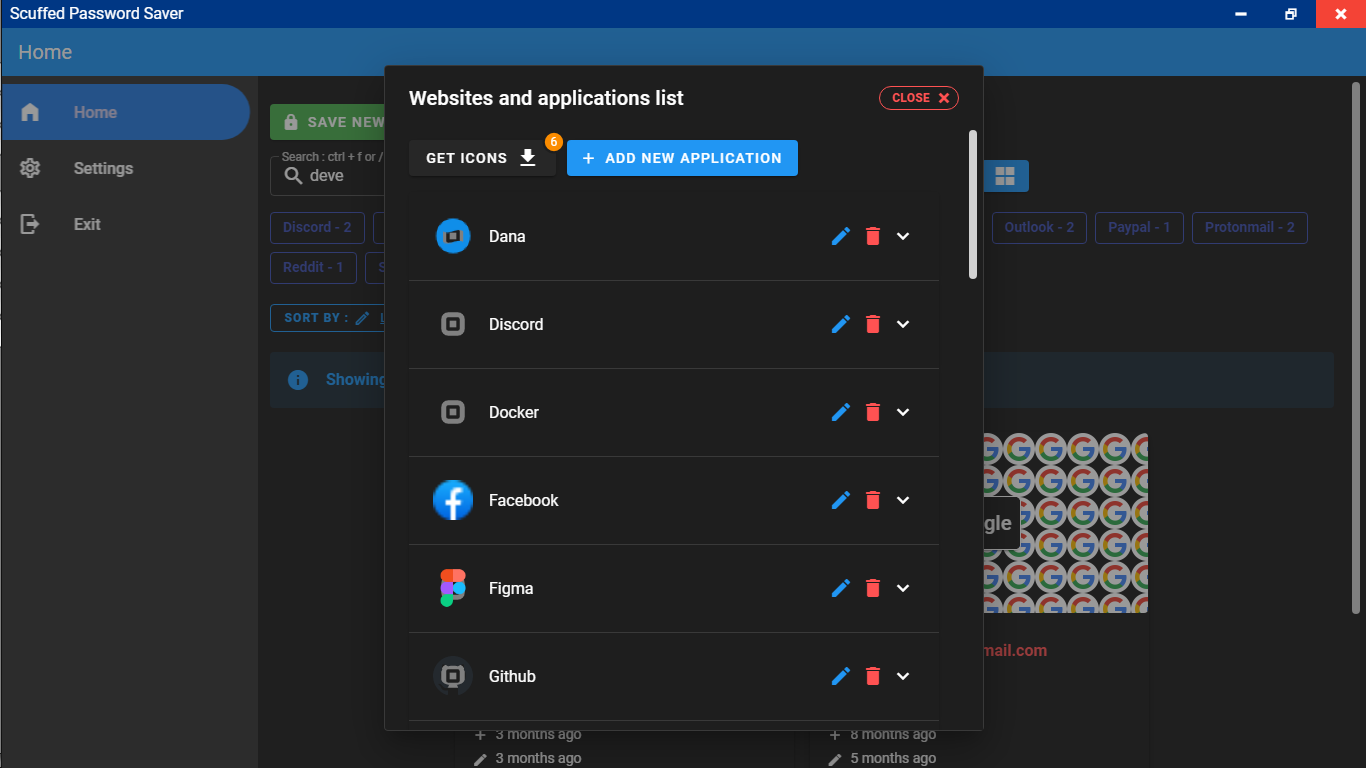Delete the Discord entry
The image size is (1366, 768).
tap(873, 324)
